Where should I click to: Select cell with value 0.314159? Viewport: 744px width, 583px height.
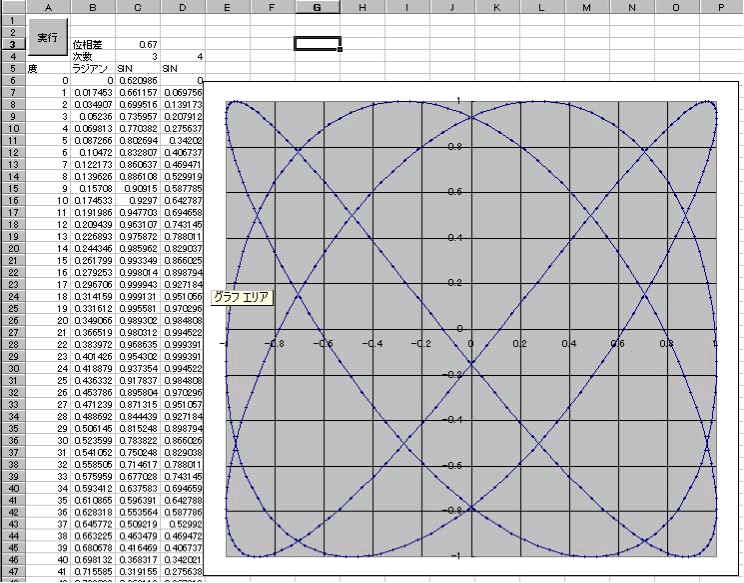pos(93,296)
